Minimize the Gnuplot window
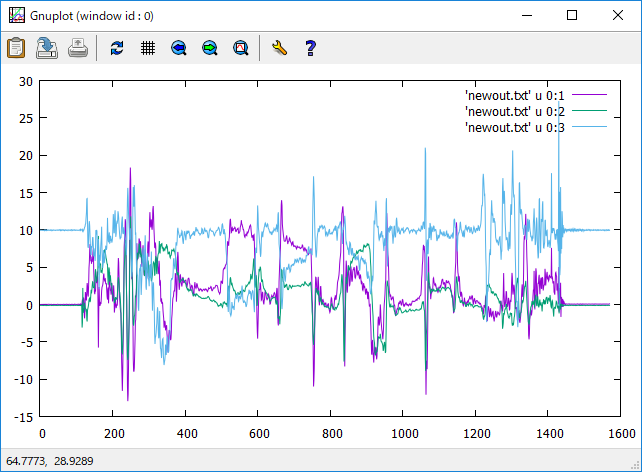The height and width of the screenshot is (472, 642). (526, 15)
